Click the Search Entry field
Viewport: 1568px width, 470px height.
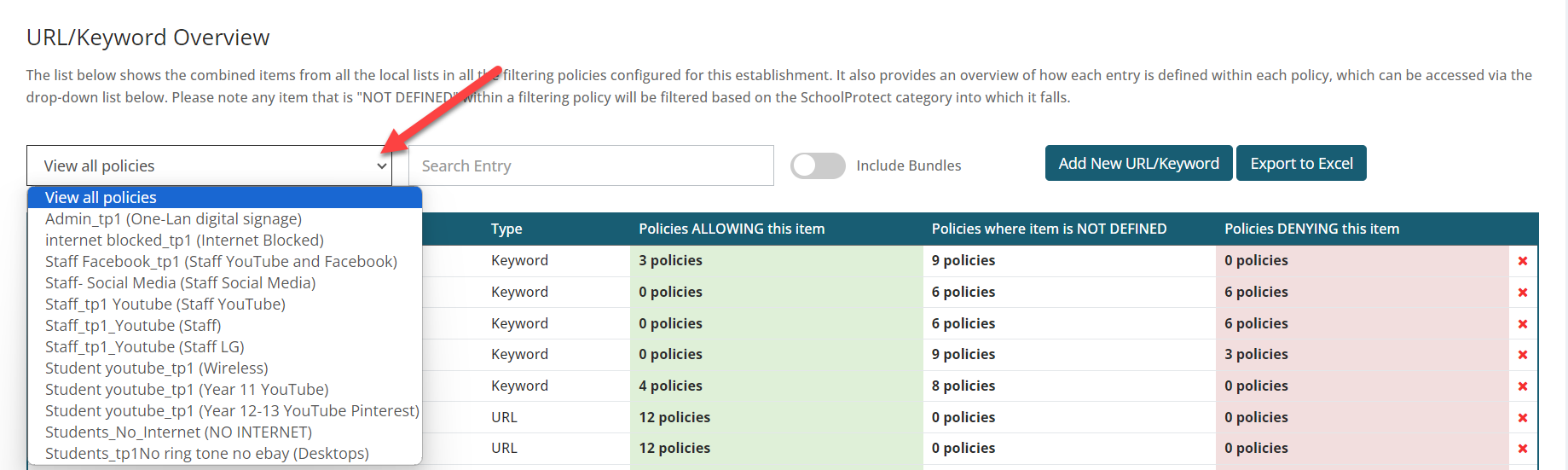point(591,165)
